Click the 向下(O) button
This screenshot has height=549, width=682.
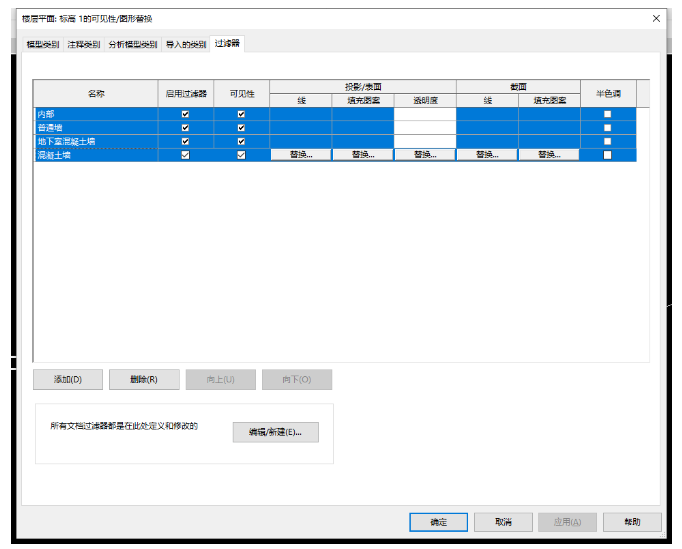pyautogui.click(x=297, y=380)
